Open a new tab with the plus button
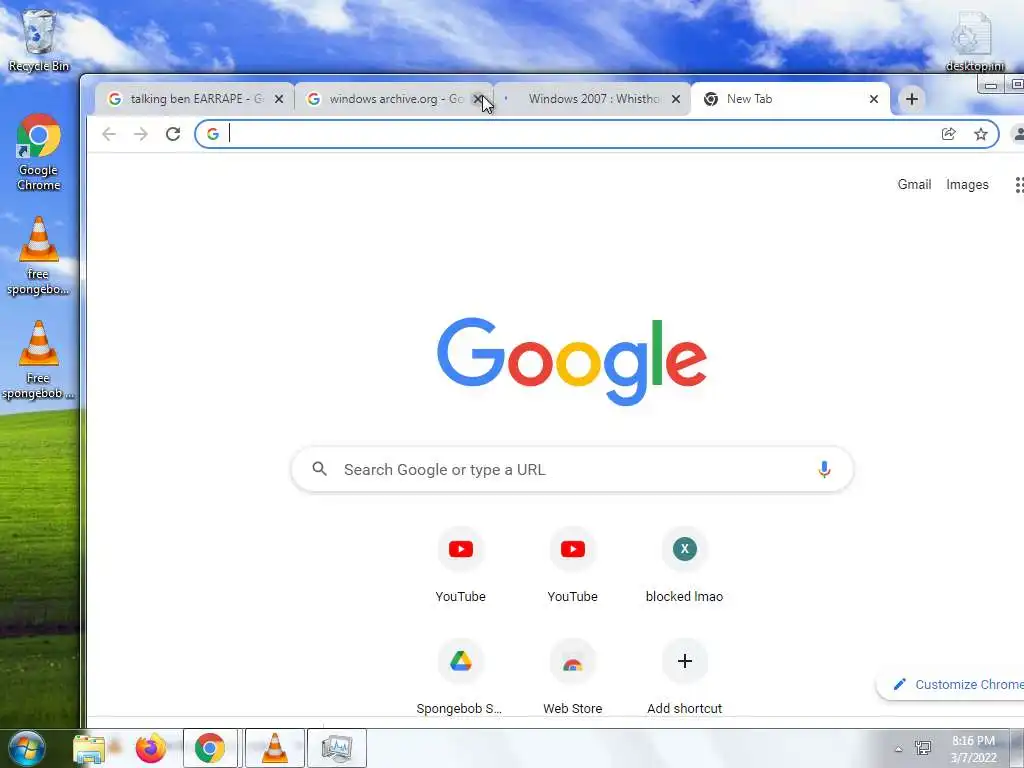This screenshot has height=768, width=1024. pos(912,99)
